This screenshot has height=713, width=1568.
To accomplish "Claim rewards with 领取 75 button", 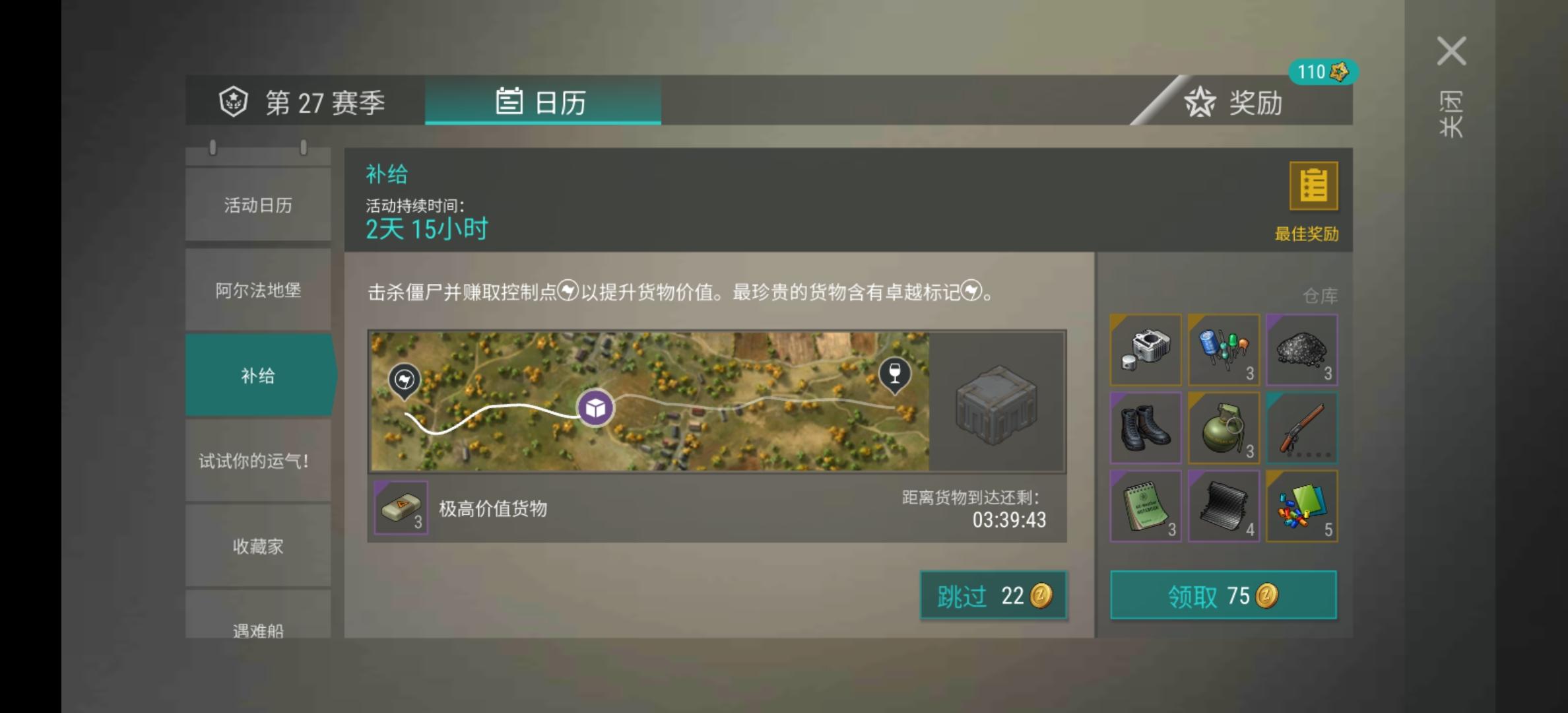I will (1224, 595).
